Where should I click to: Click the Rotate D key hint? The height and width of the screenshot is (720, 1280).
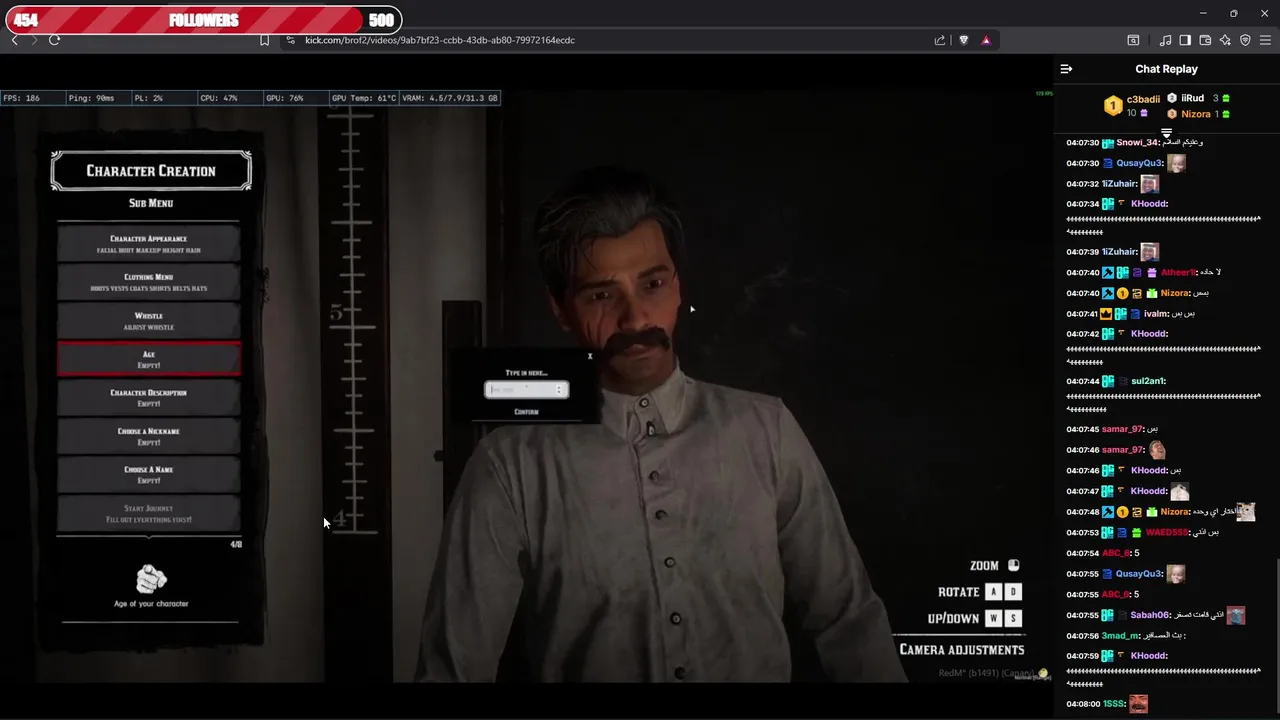[x=1013, y=592]
